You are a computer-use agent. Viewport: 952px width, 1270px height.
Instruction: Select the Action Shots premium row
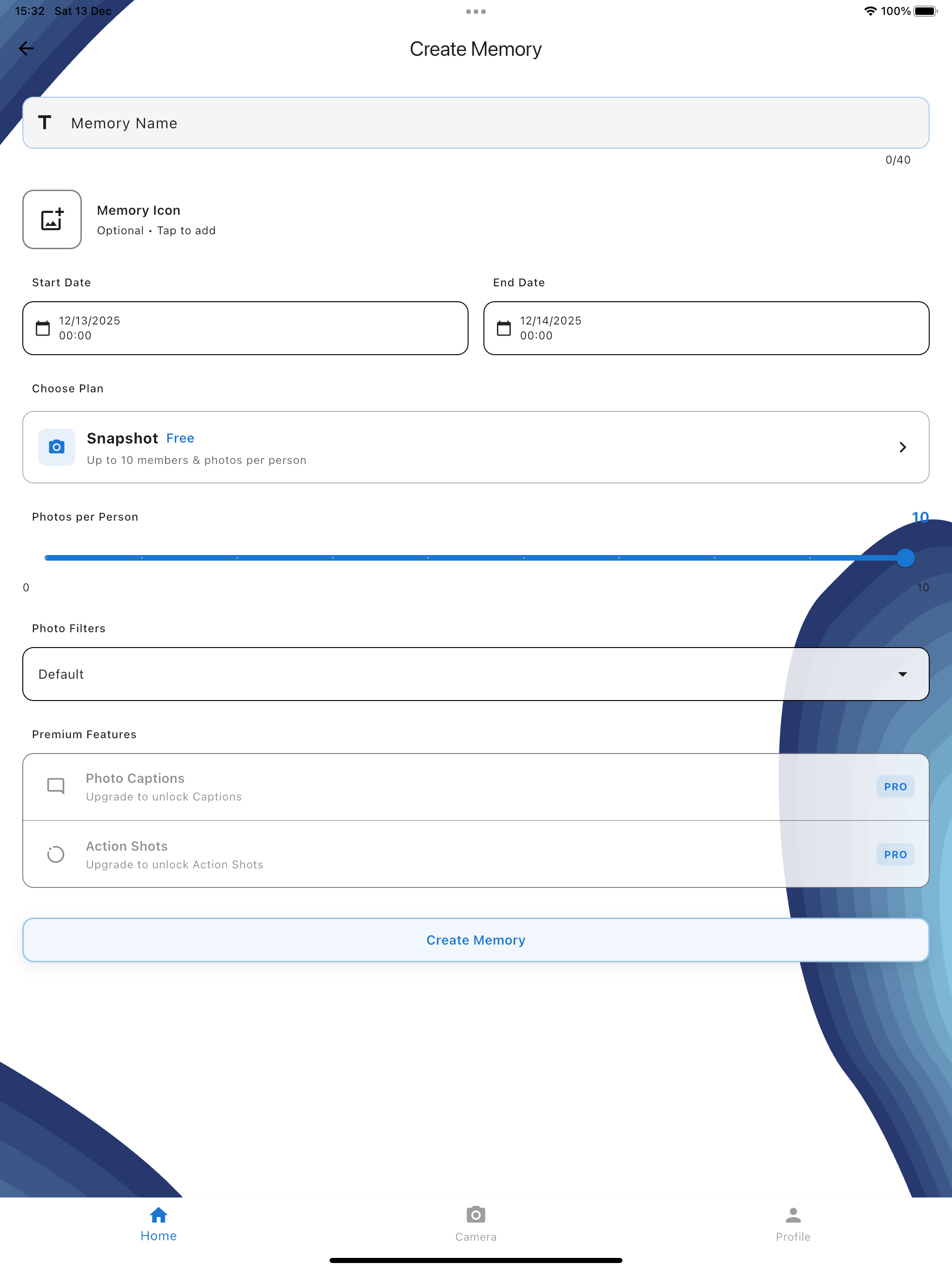click(x=476, y=854)
